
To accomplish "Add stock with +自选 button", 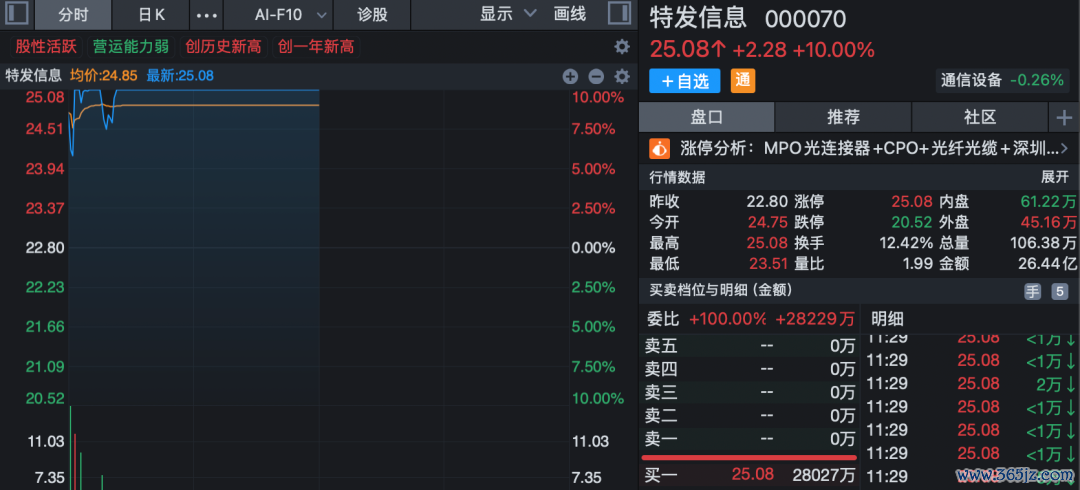I will [x=685, y=81].
